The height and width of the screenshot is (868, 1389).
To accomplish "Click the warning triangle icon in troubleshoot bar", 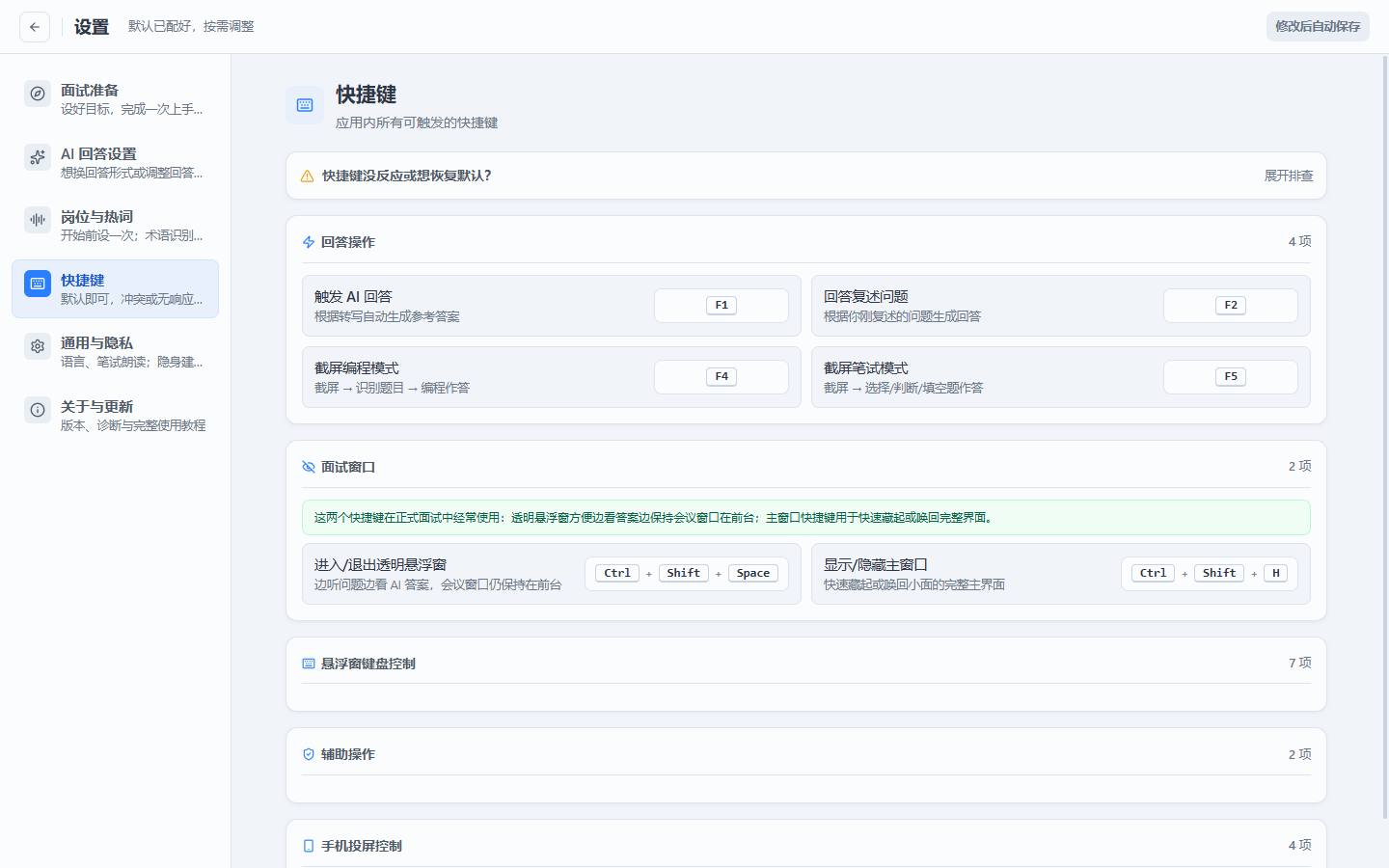I will tap(307, 176).
